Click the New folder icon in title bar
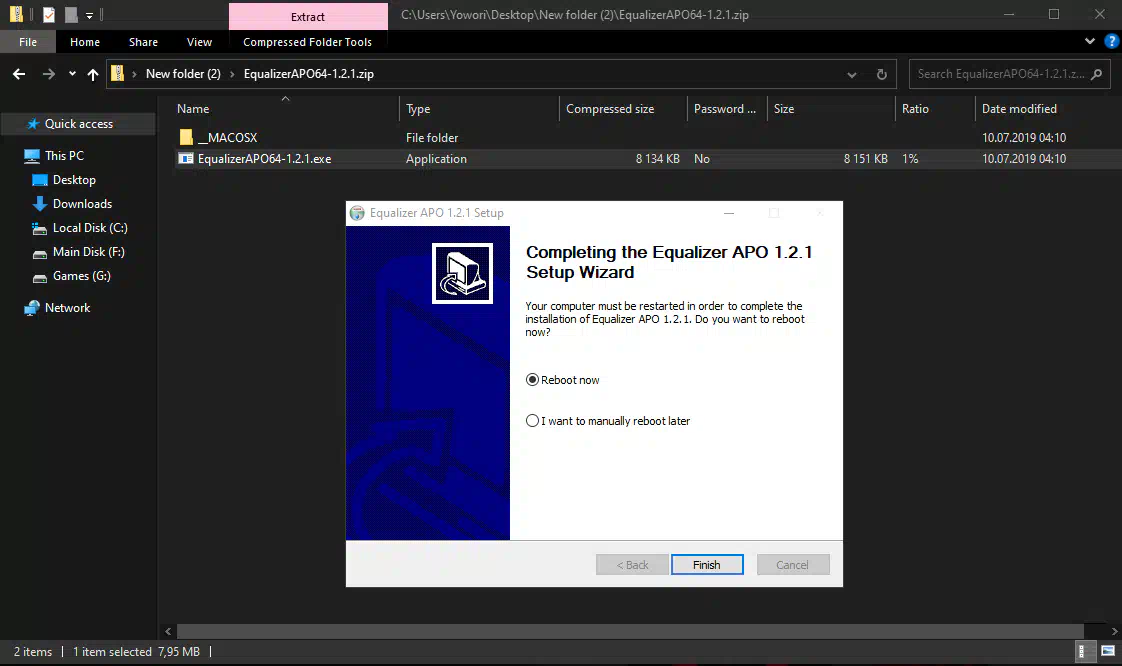This screenshot has height=666, width=1122. [71, 14]
